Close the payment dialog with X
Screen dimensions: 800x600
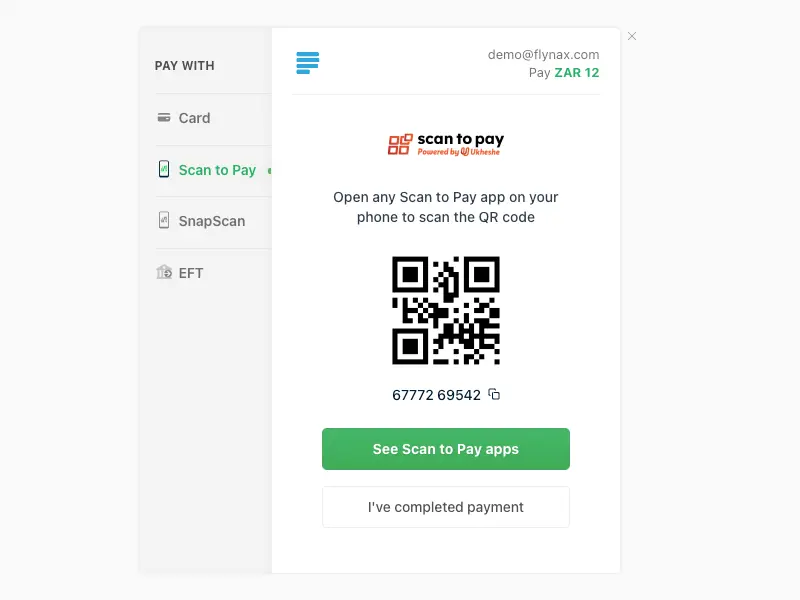click(632, 36)
